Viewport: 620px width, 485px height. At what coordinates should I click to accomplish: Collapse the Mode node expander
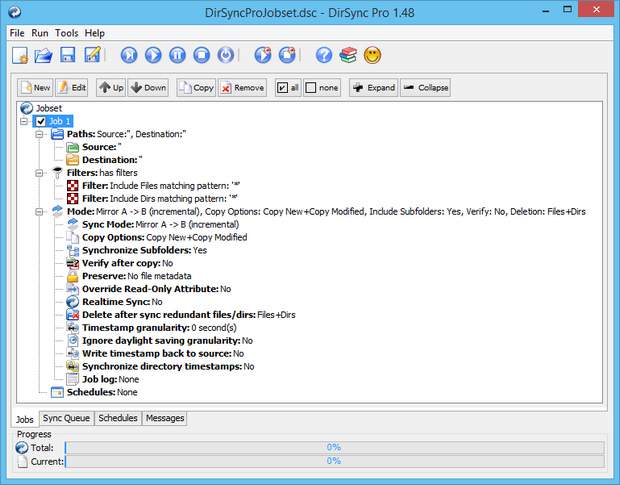pyautogui.click(x=39, y=212)
